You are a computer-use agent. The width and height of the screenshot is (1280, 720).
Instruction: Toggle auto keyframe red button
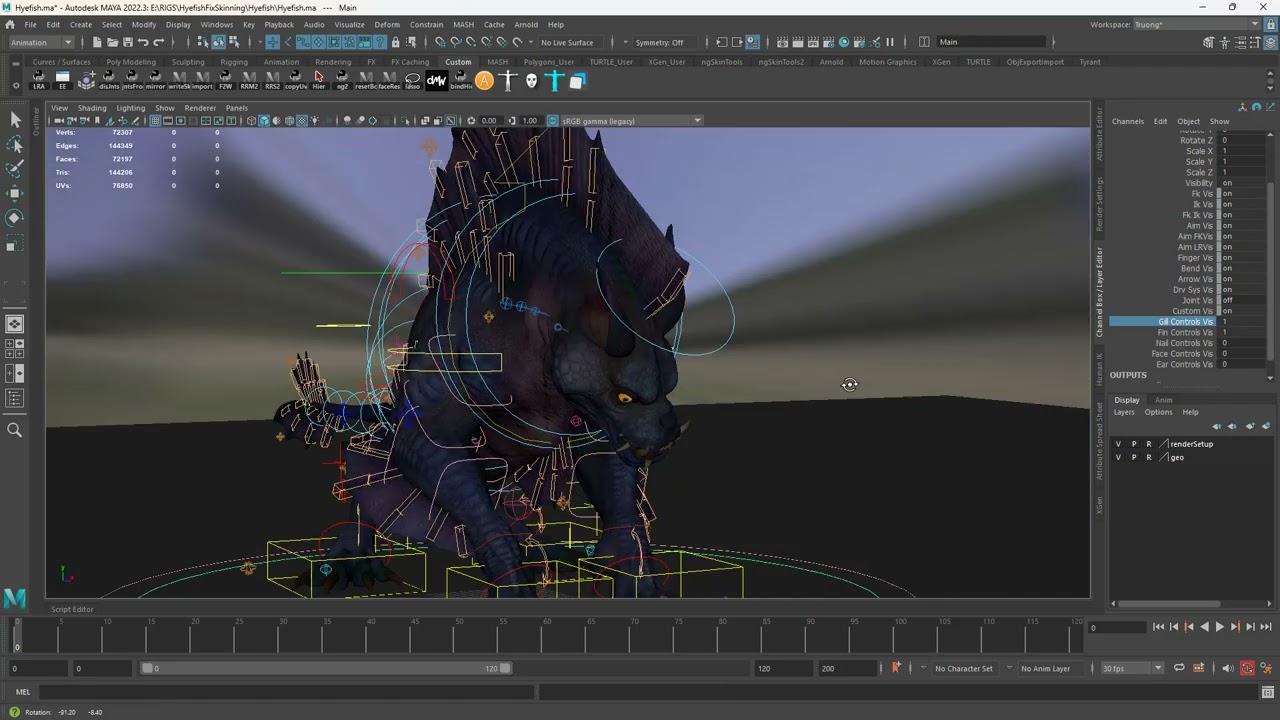coord(1247,668)
